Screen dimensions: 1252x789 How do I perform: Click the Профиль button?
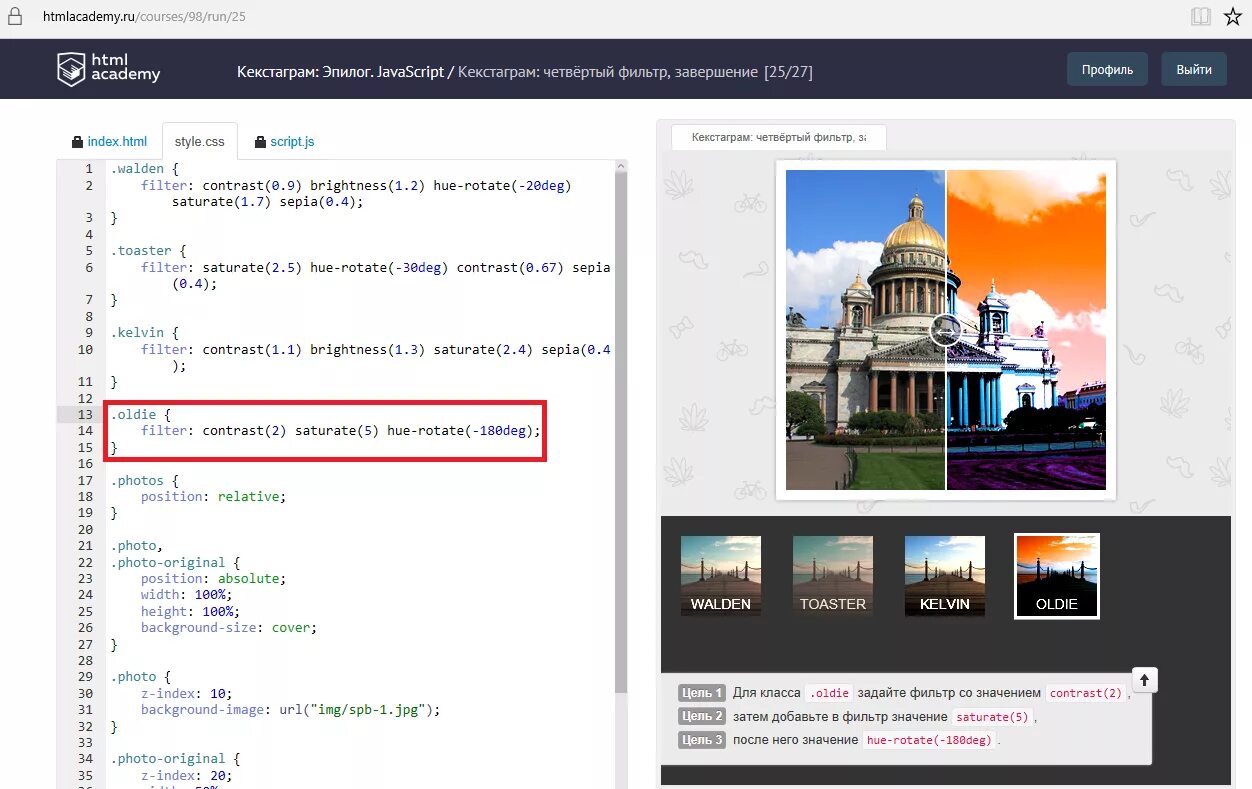pyautogui.click(x=1107, y=69)
